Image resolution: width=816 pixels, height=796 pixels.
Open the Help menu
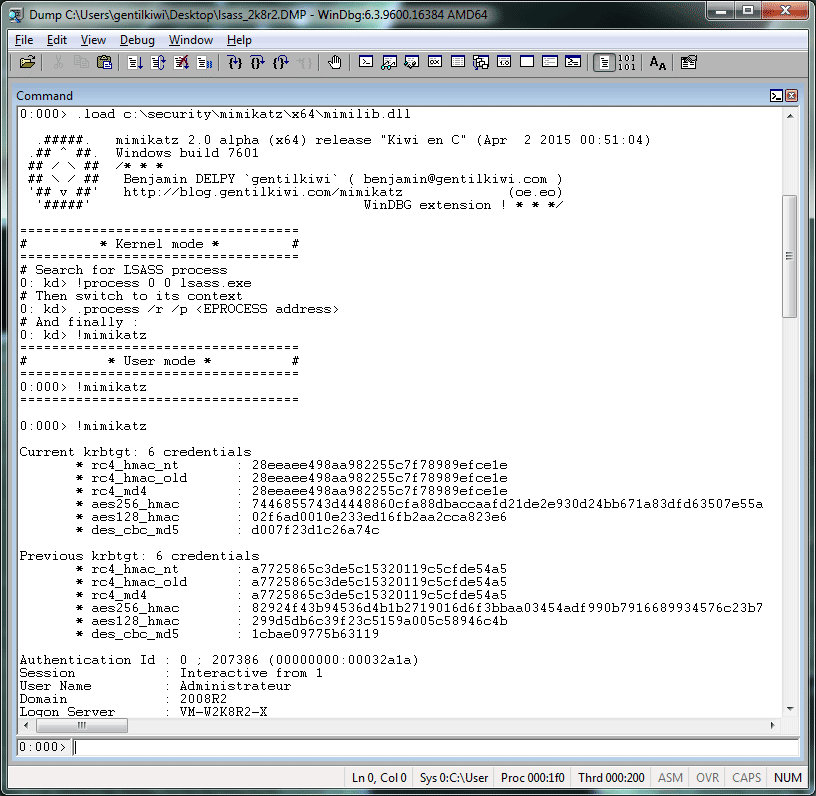(x=239, y=40)
